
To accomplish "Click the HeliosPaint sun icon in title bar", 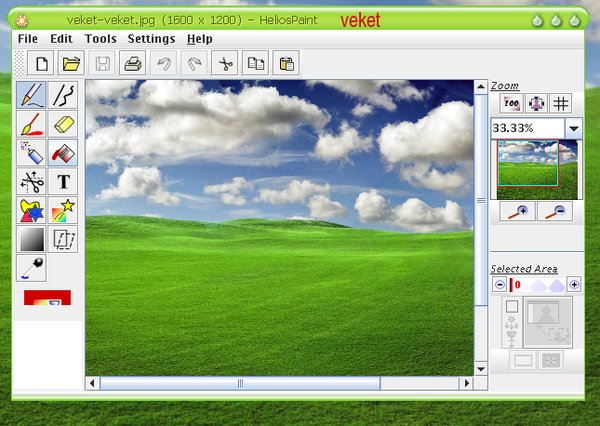I will (22, 20).
